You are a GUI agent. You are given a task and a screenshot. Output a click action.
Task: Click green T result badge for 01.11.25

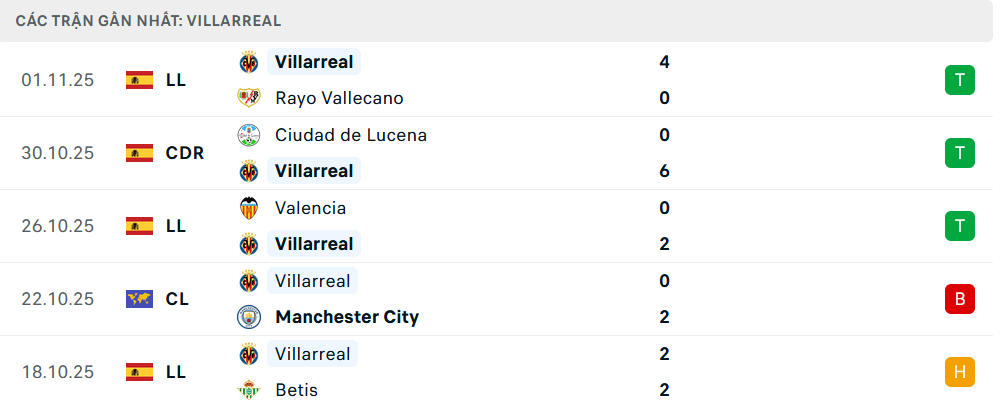pyautogui.click(x=959, y=80)
